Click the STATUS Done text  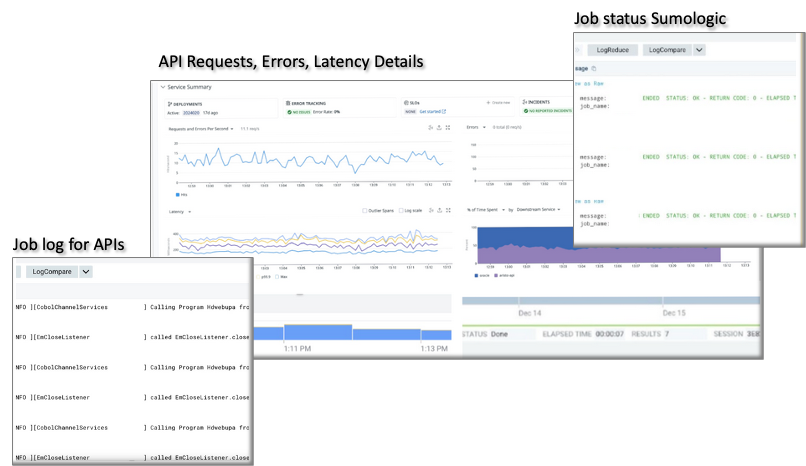coord(485,334)
